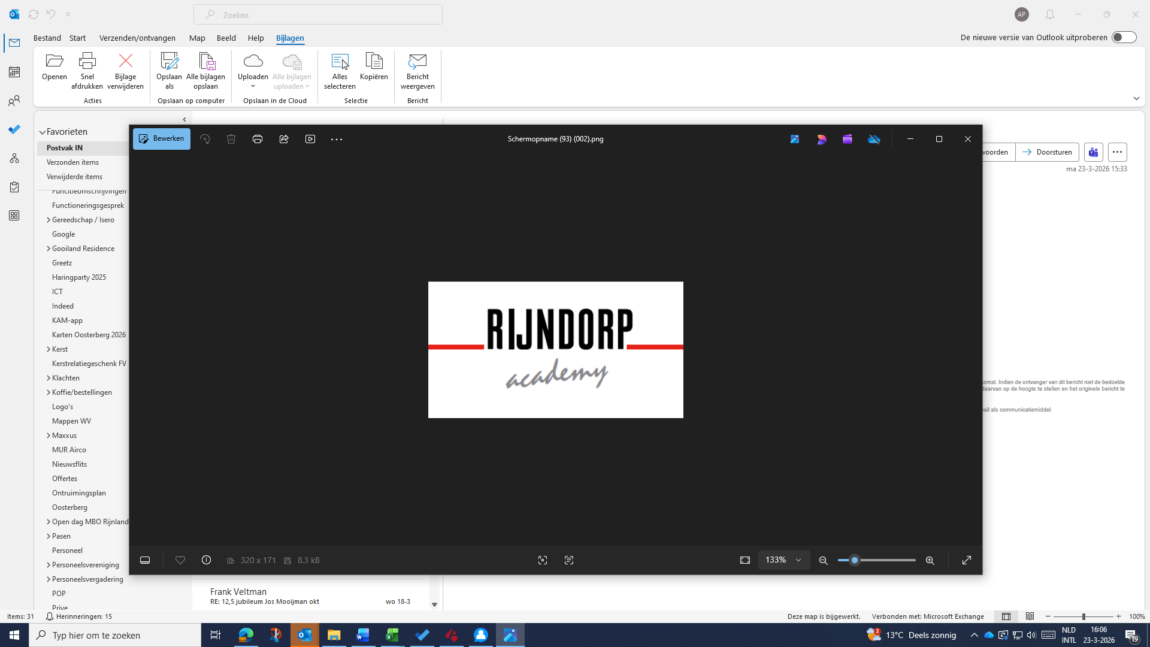The width and height of the screenshot is (1150, 647).
Task: Click Bijlage verwijderen in the ribbon
Action: [125, 70]
